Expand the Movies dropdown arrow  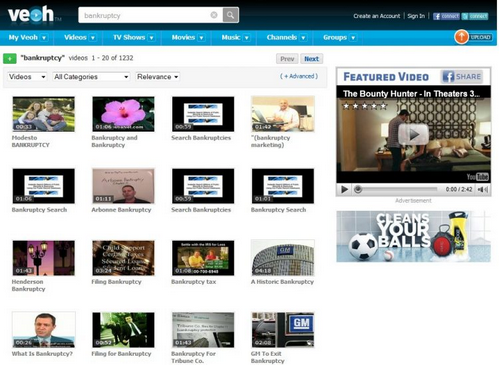[x=201, y=38]
